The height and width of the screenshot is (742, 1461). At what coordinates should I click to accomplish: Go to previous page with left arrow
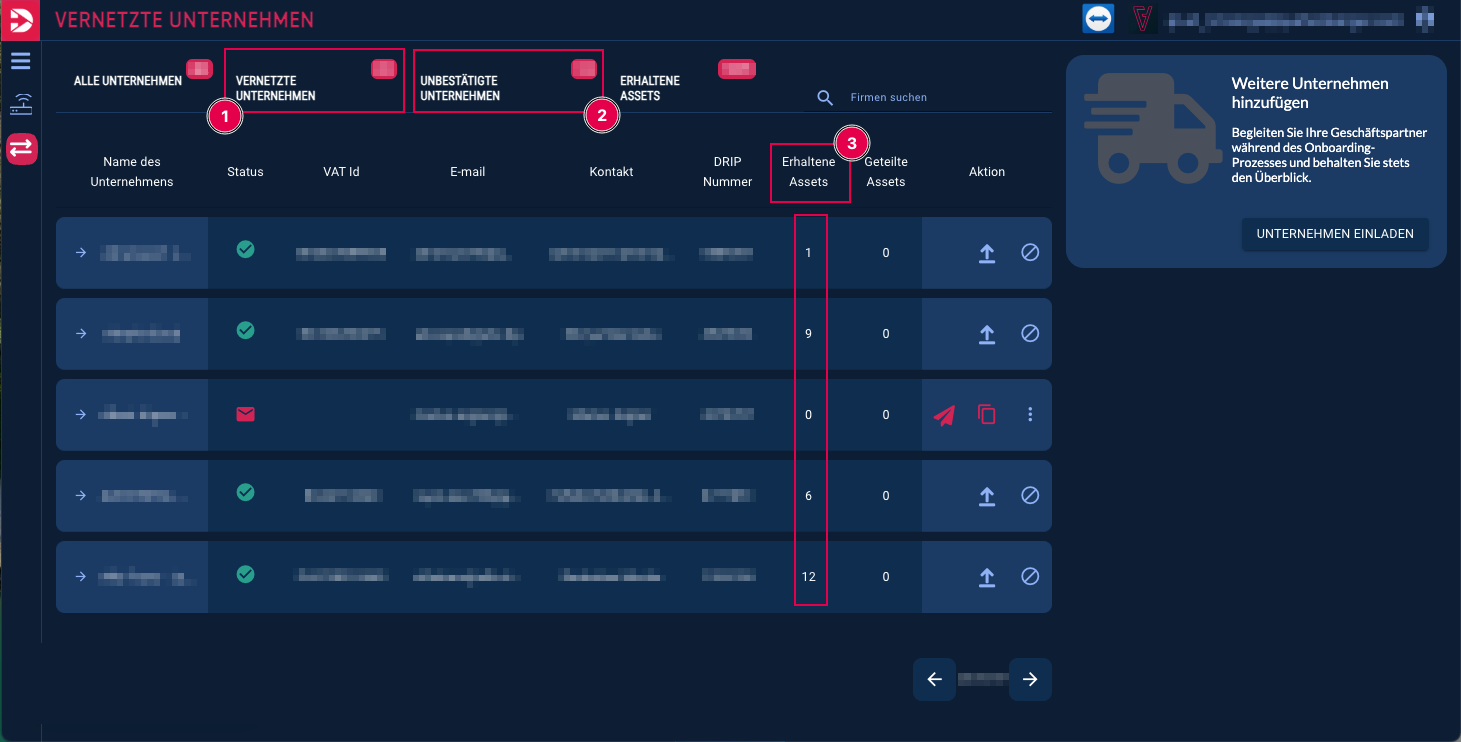[x=934, y=680]
